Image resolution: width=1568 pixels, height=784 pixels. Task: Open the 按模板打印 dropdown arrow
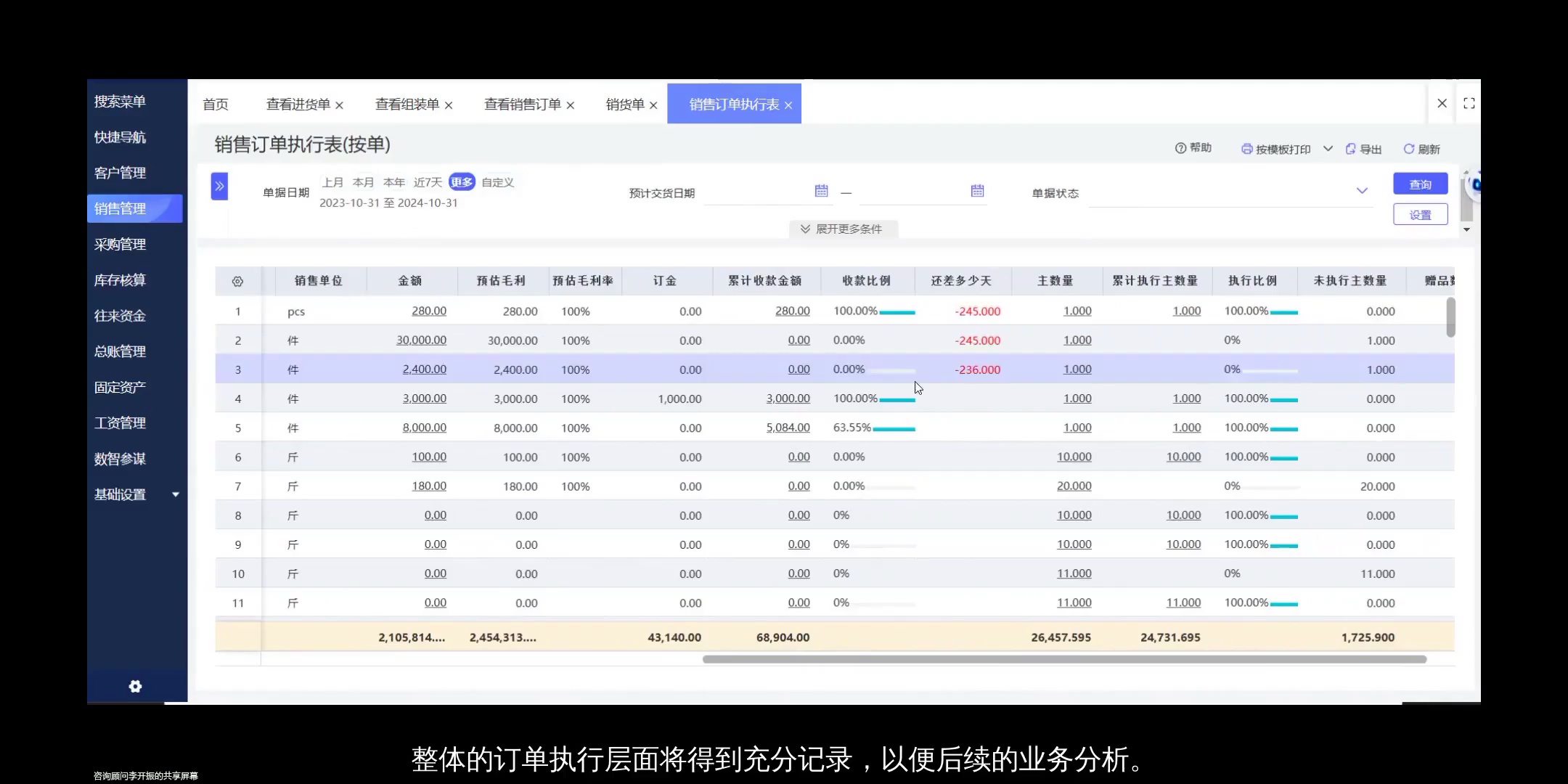[1328, 148]
